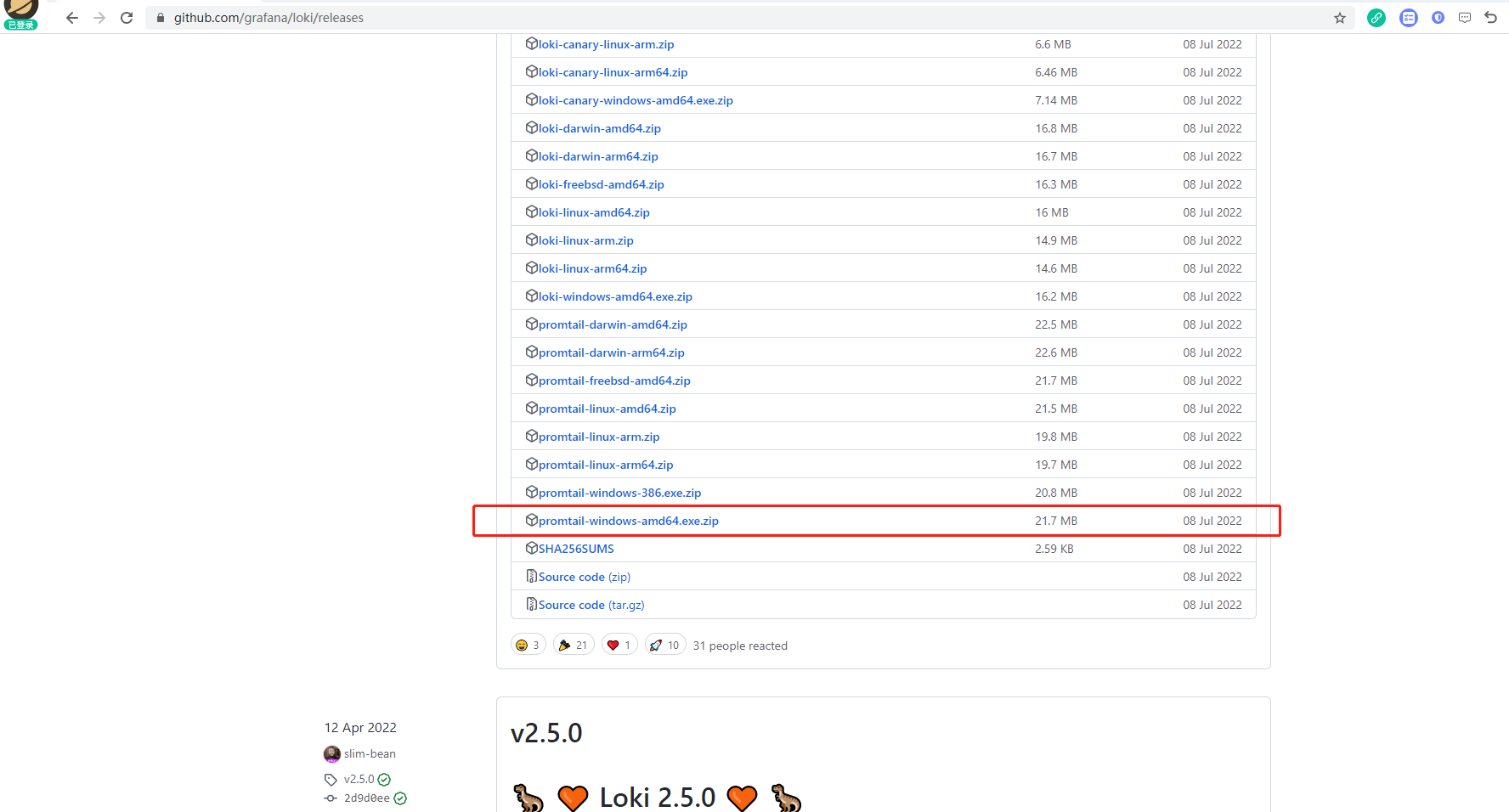The image size is (1509, 812).
Task: Download promtail-linux-arm64.zip
Action: click(x=606, y=465)
